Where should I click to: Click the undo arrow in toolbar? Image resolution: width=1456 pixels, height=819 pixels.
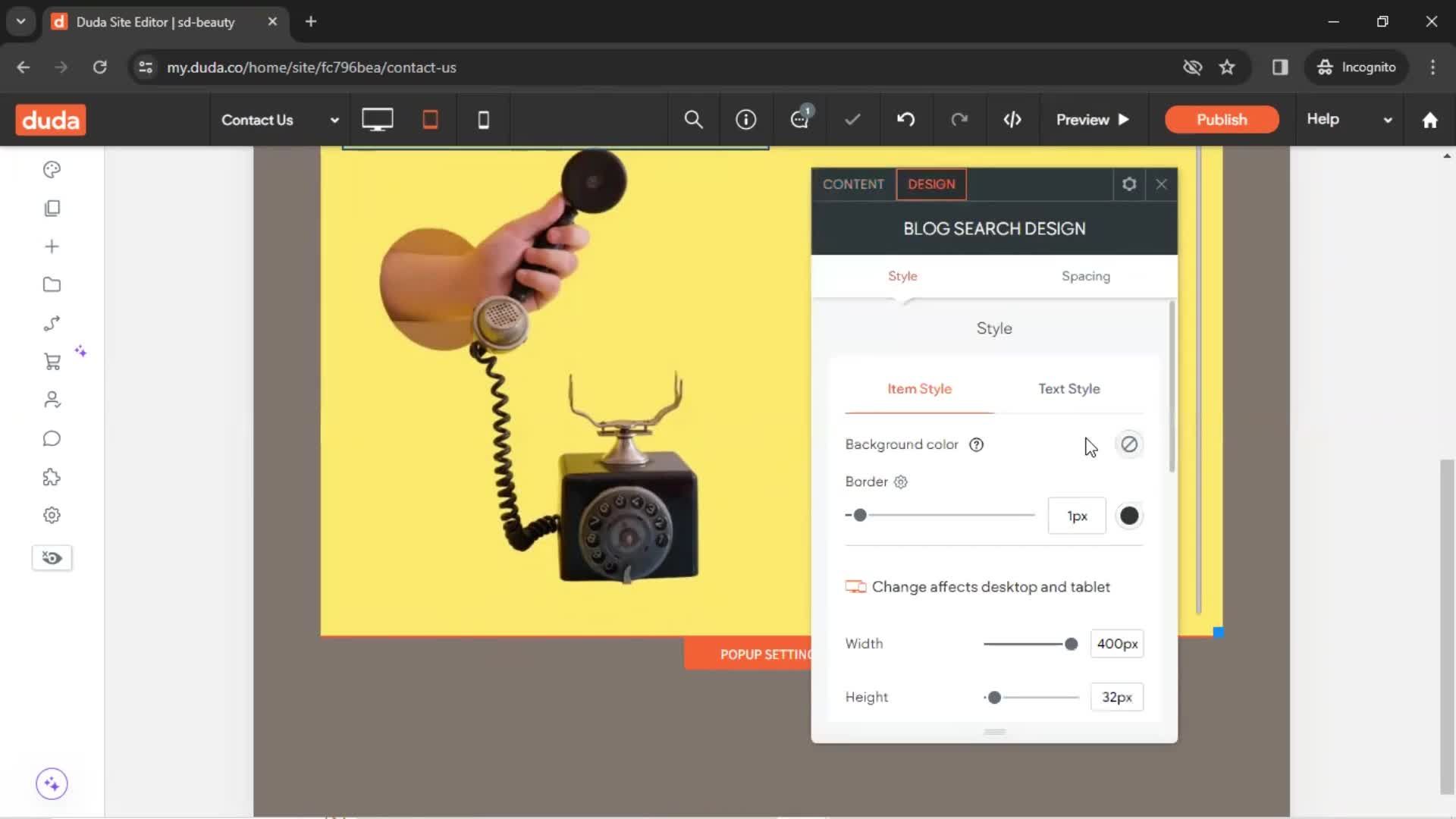click(x=905, y=120)
